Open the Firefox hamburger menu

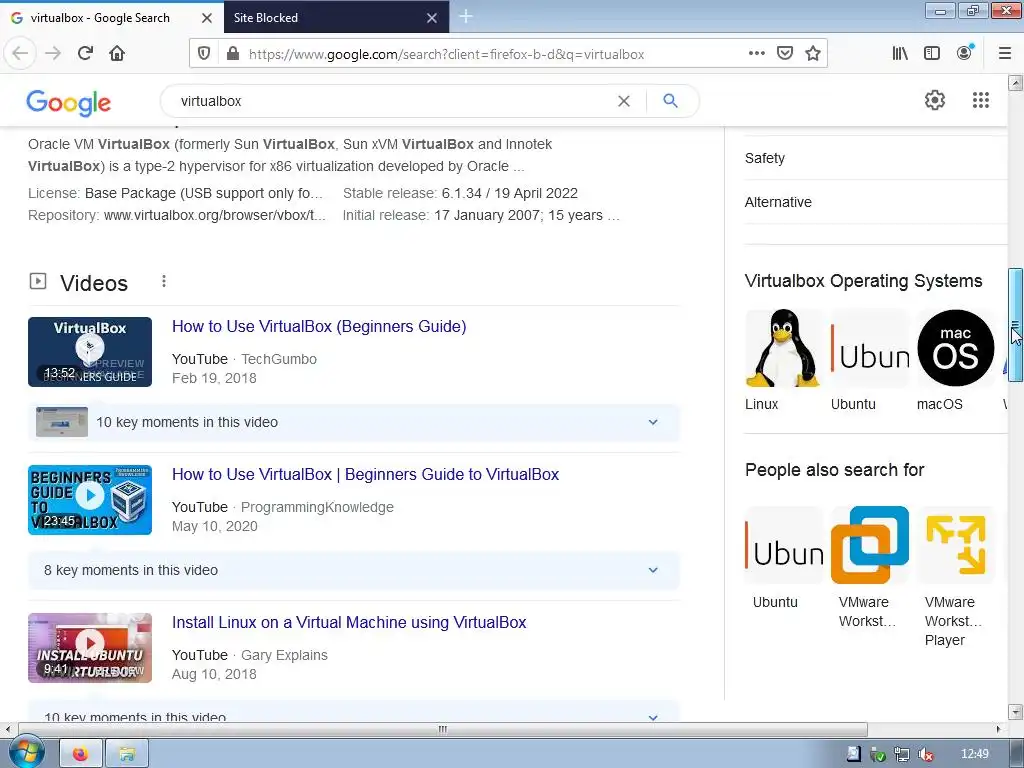coord(1004,53)
